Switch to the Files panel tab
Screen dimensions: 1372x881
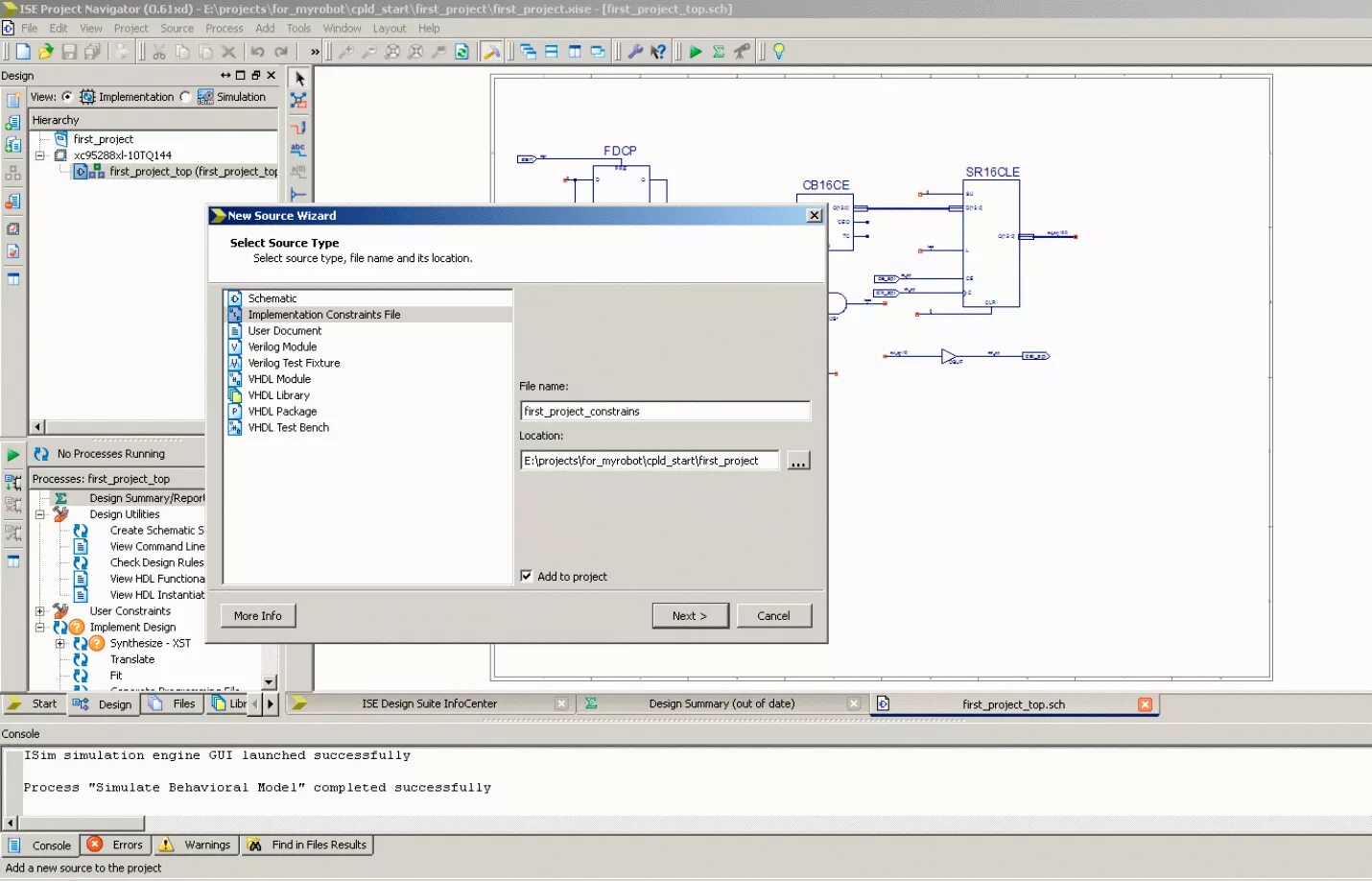[x=174, y=703]
